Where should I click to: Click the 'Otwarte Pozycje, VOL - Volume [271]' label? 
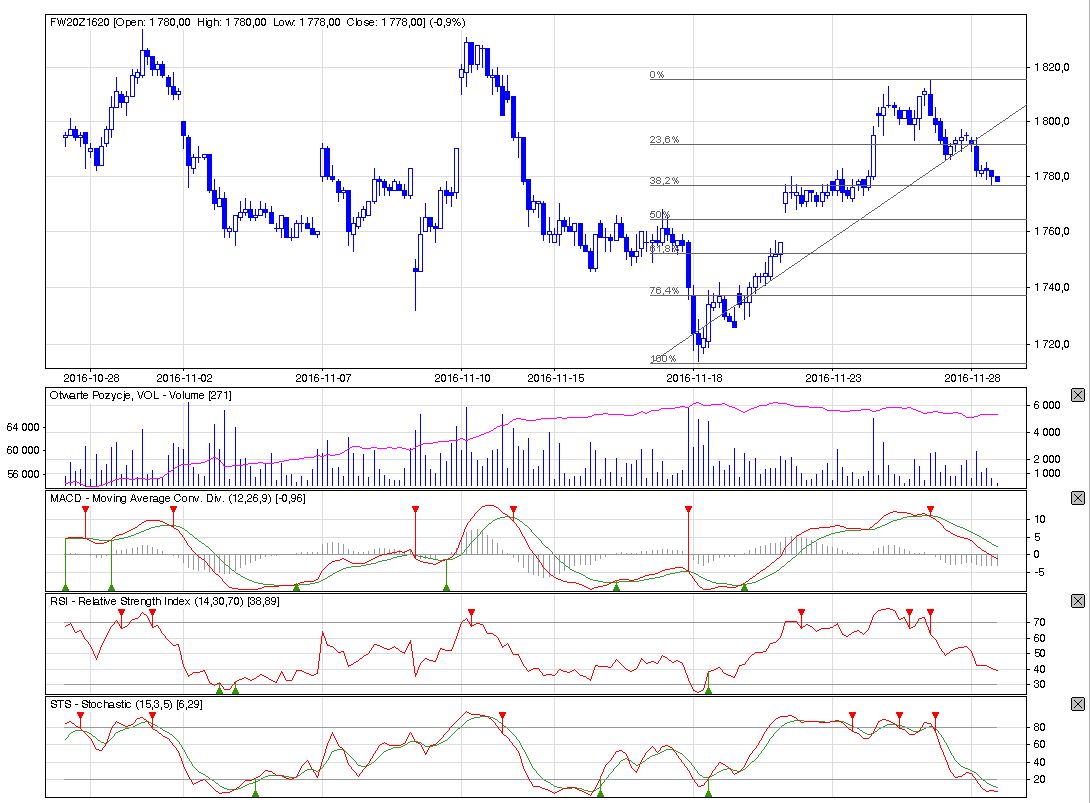pyautogui.click(x=140, y=395)
